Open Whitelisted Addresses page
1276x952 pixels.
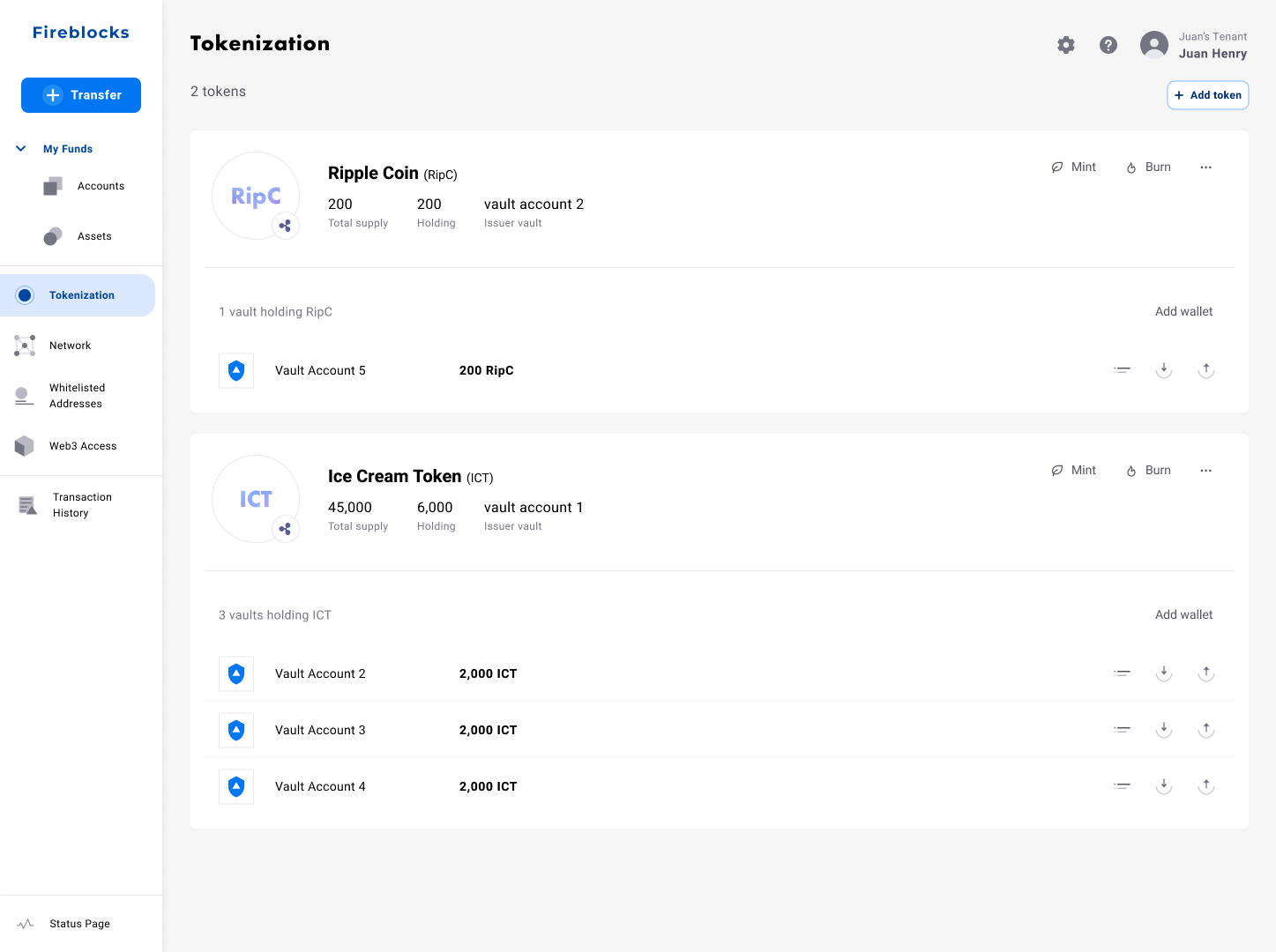(60, 396)
